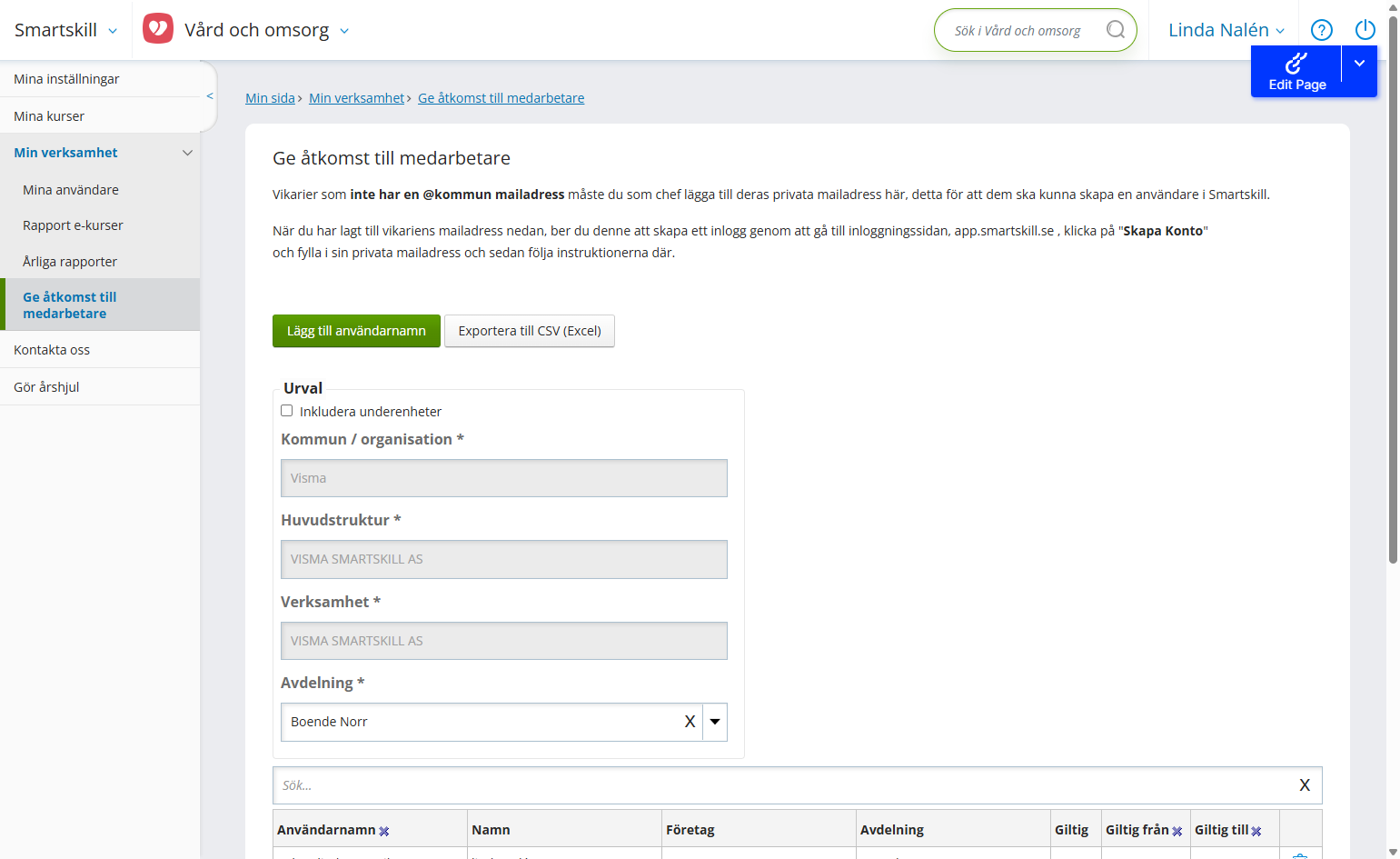The height and width of the screenshot is (859, 1400).
Task: Follow the Min sida breadcrumb link
Action: pos(270,98)
